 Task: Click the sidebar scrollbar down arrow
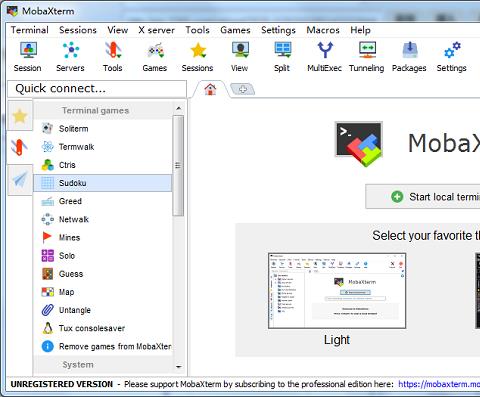click(178, 367)
